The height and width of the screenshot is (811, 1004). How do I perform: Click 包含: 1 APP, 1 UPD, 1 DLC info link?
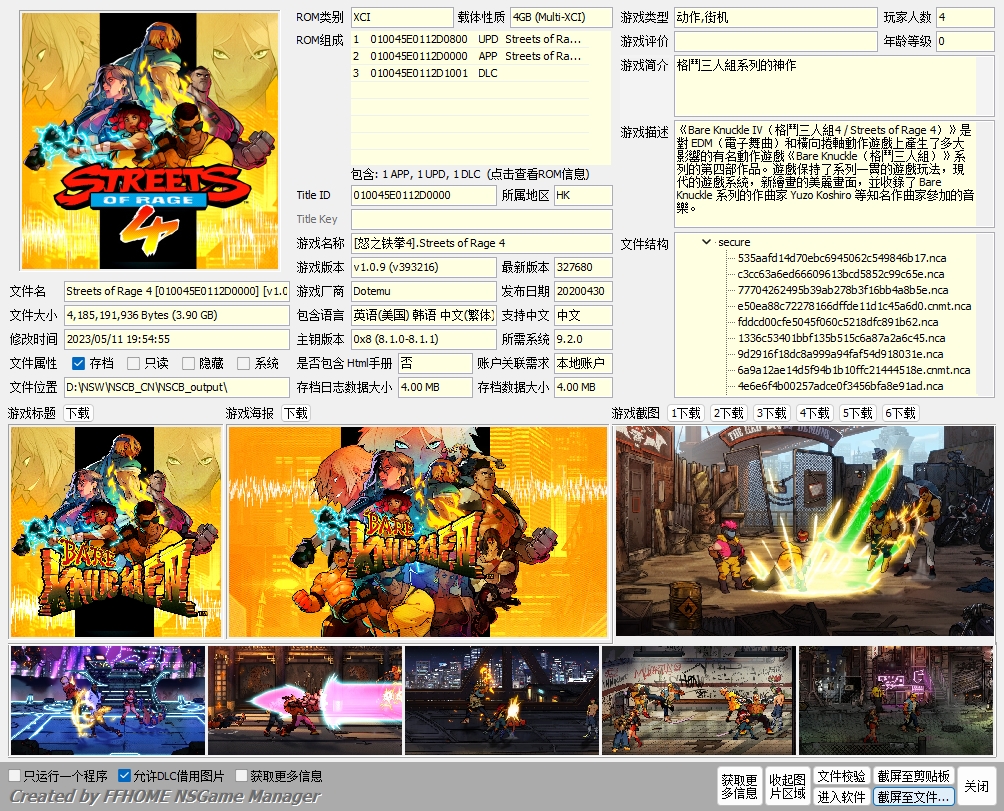pyautogui.click(x=470, y=174)
